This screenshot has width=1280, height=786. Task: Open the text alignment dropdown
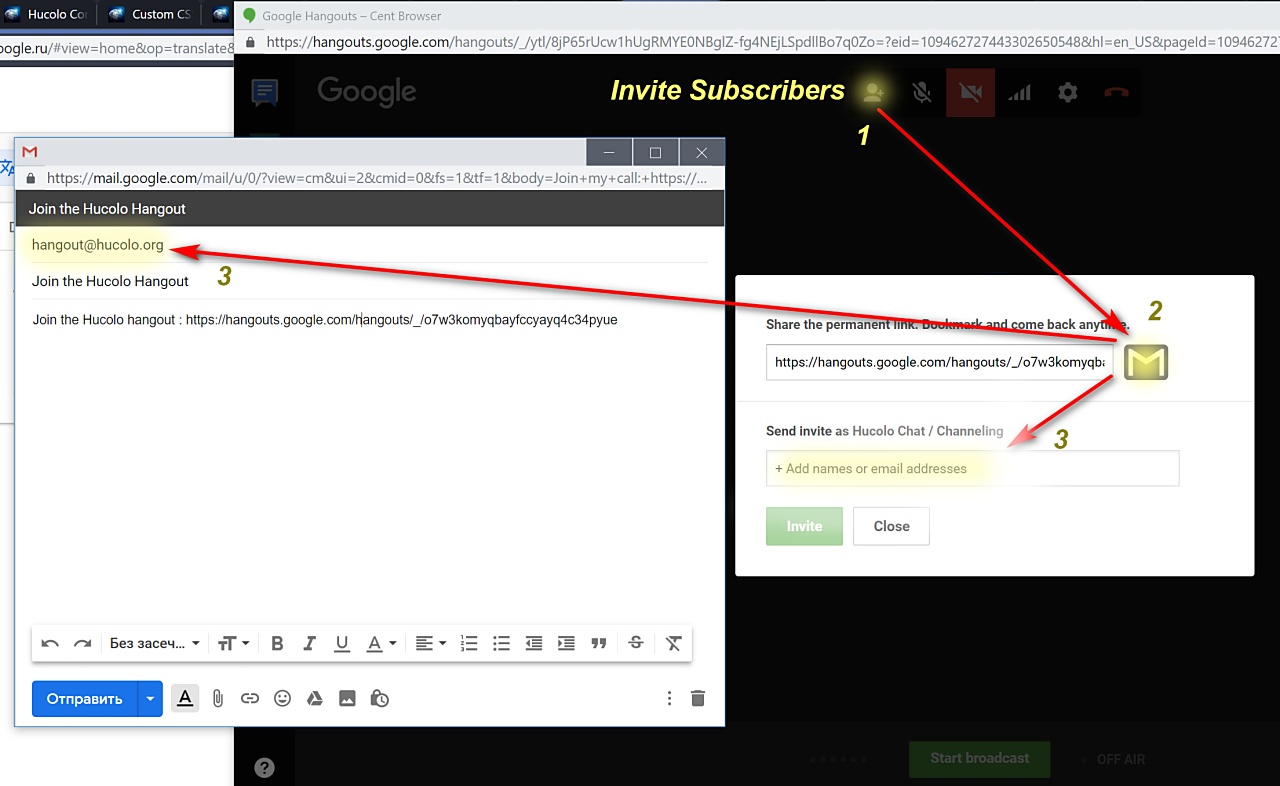point(431,644)
